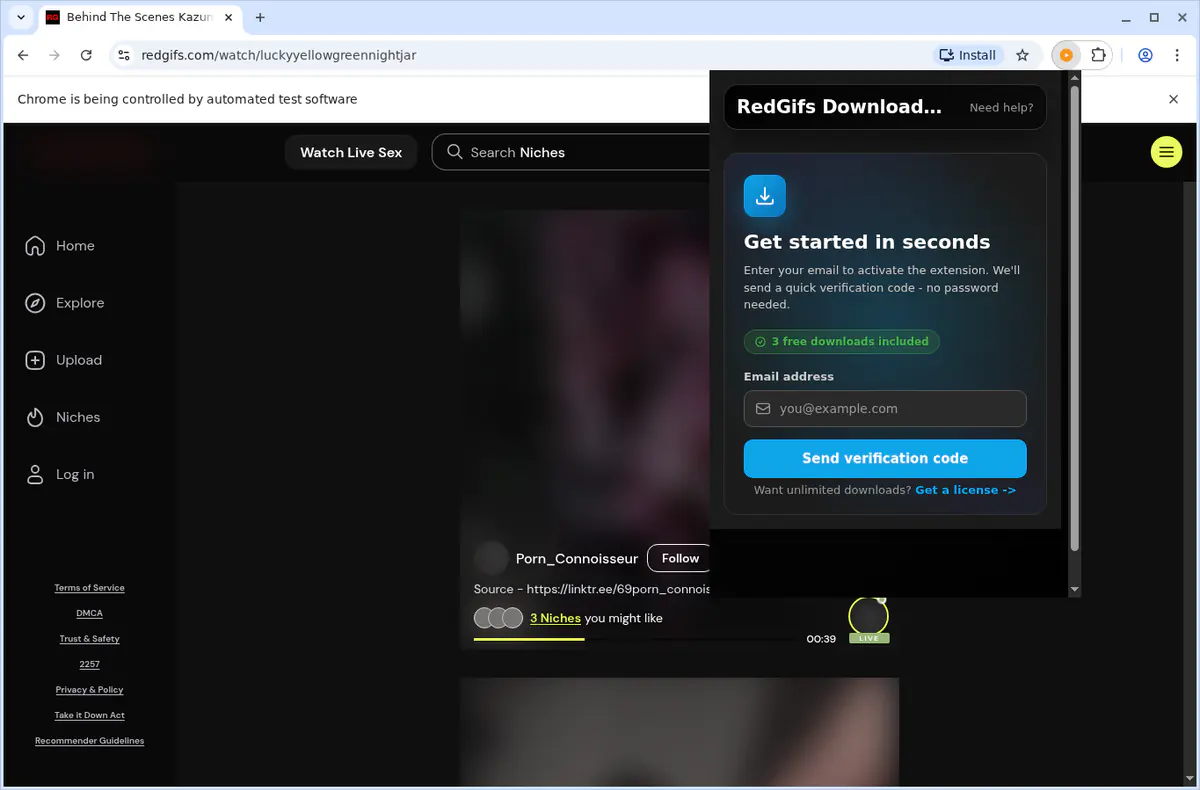The image size is (1200, 790).
Task: Follow Porn_Connoisseur
Action: coord(680,558)
